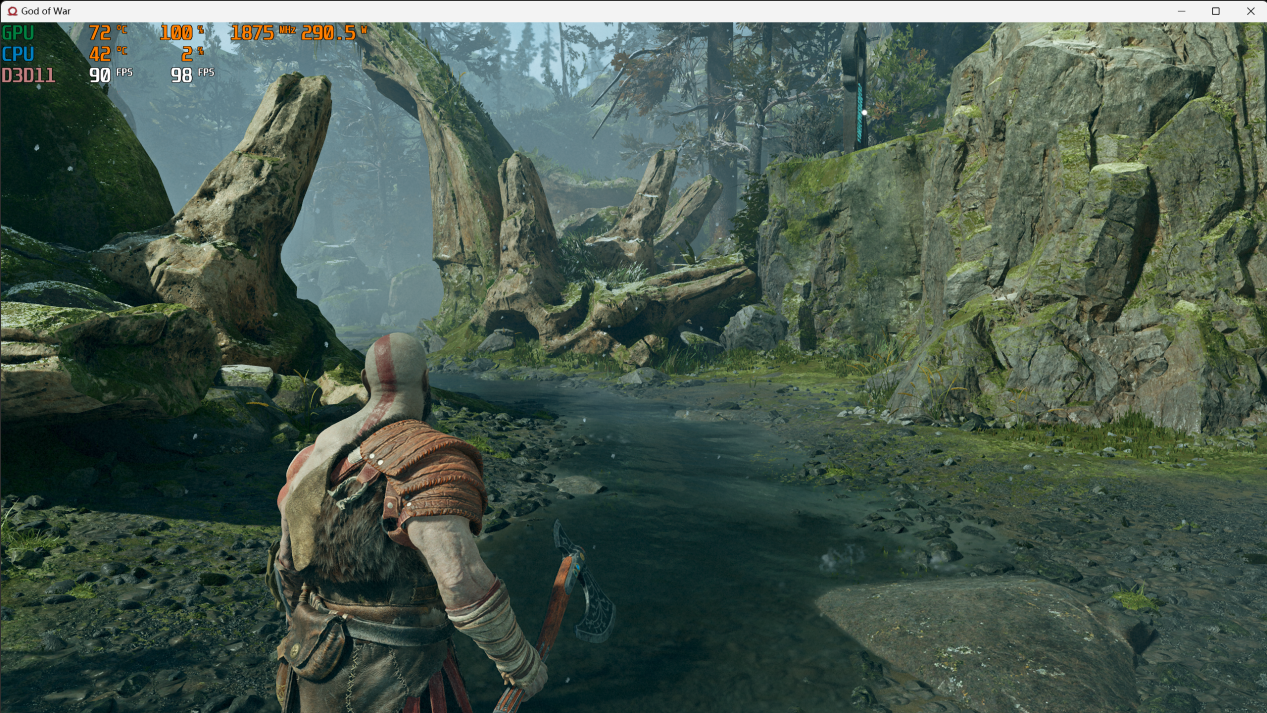The height and width of the screenshot is (713, 1267).
Task: Maximize the God of War window
Action: pyautogui.click(x=1214, y=10)
